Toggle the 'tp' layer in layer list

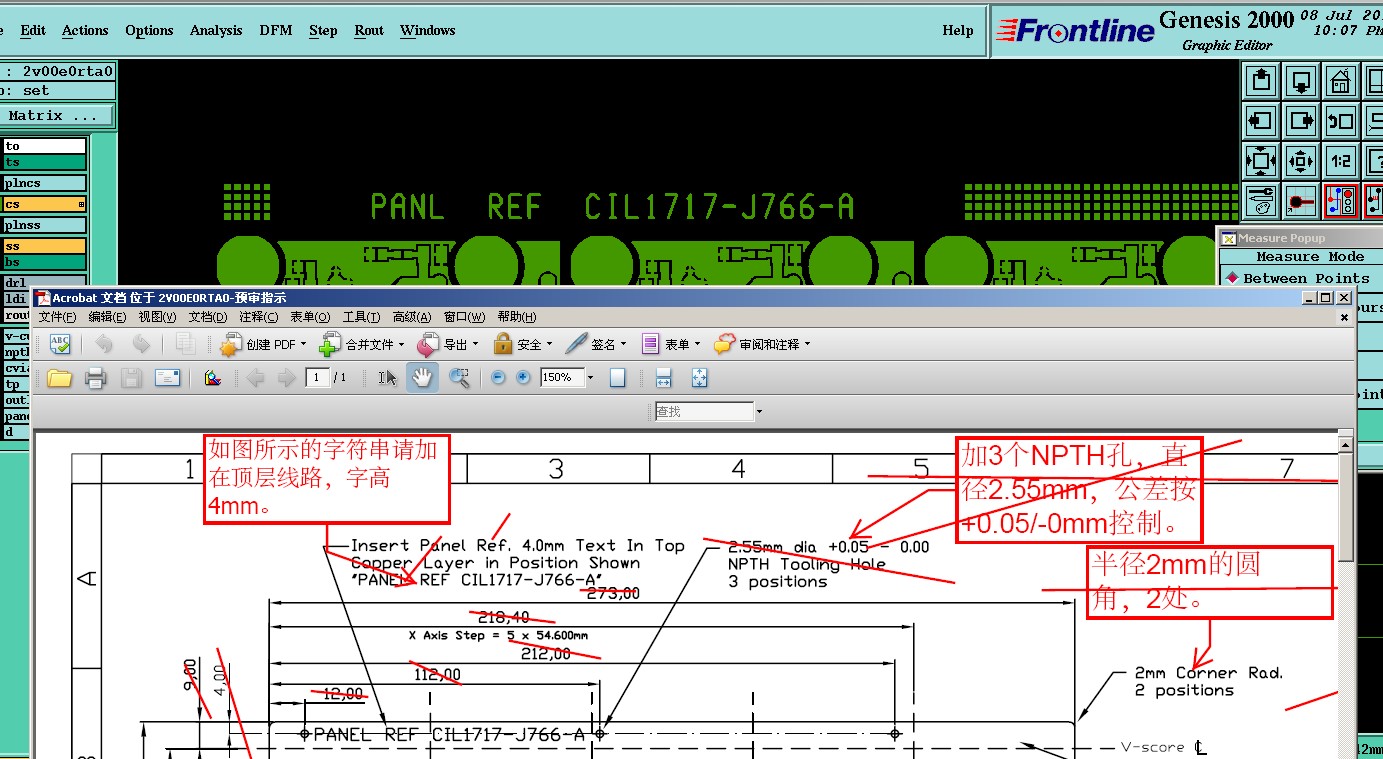[x=16, y=384]
